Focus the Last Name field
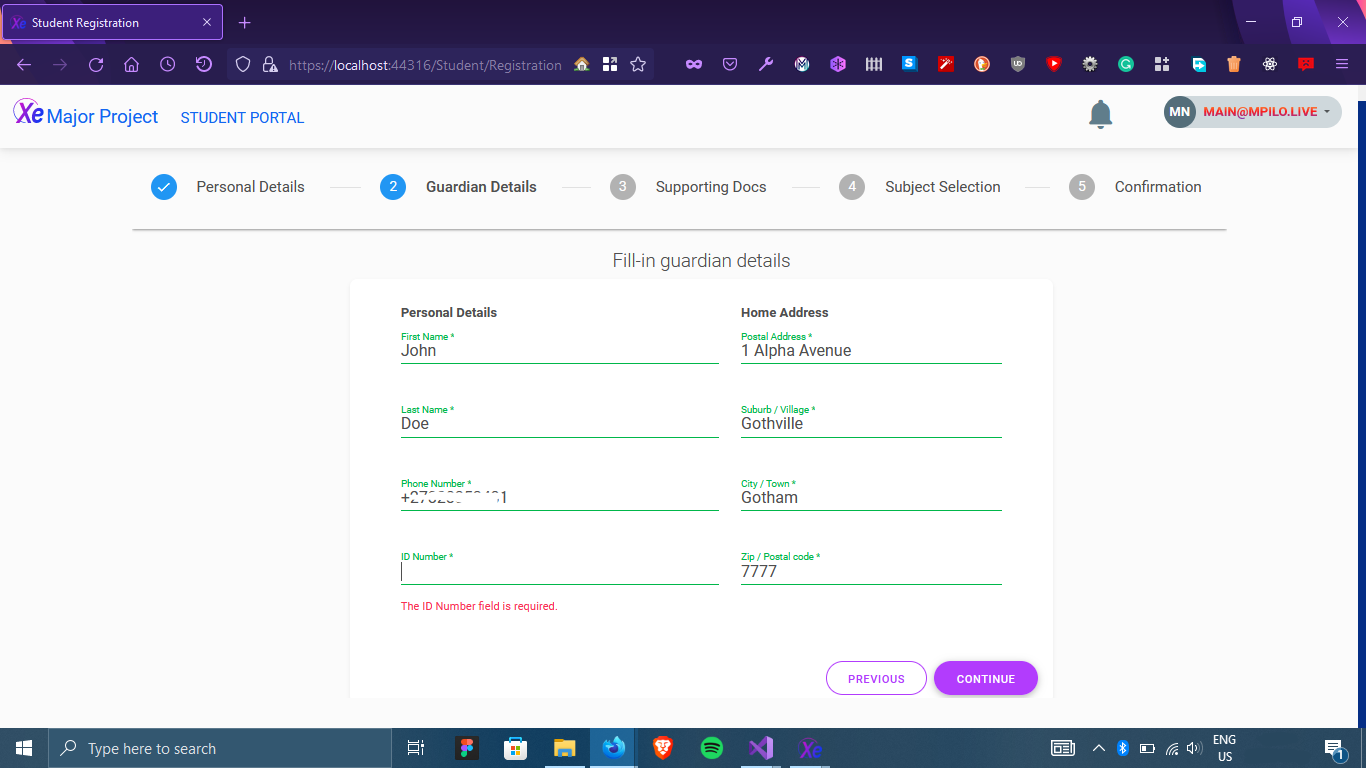 pos(560,424)
